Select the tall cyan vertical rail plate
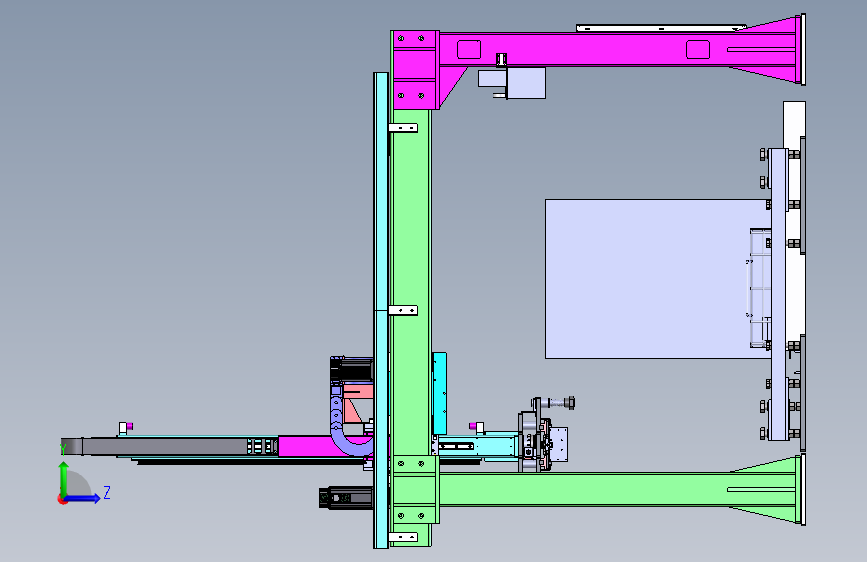This screenshot has width=867, height=562. [x=380, y=310]
